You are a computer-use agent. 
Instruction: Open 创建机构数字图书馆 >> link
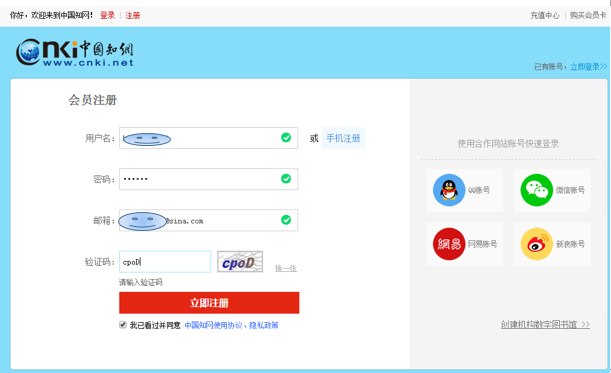pyautogui.click(x=545, y=324)
